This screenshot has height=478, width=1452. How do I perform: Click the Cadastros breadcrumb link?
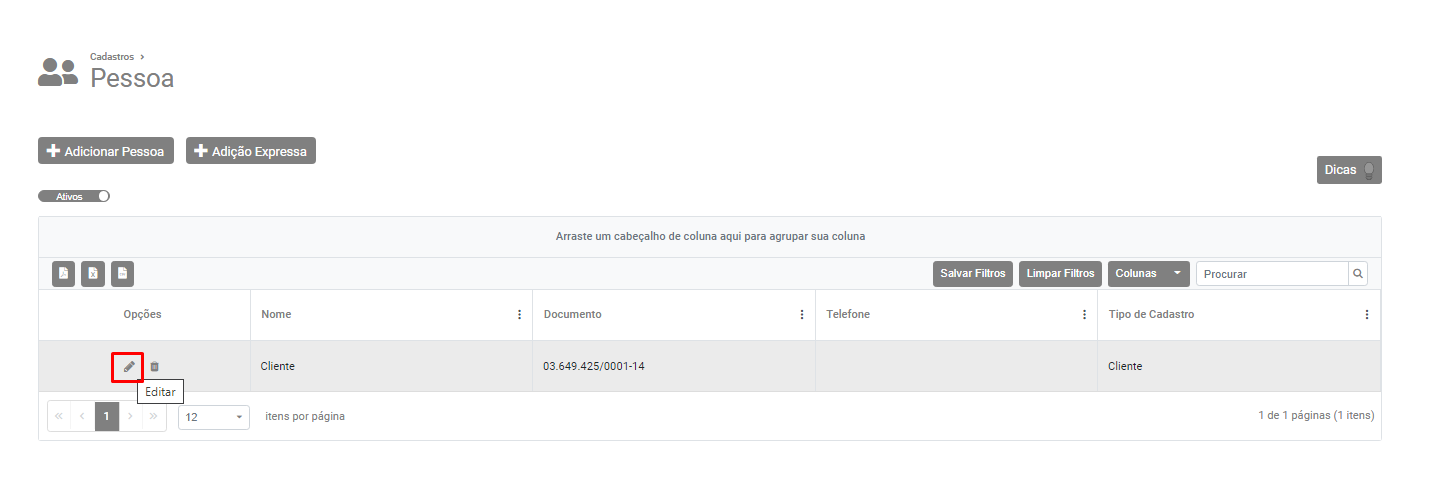112,57
